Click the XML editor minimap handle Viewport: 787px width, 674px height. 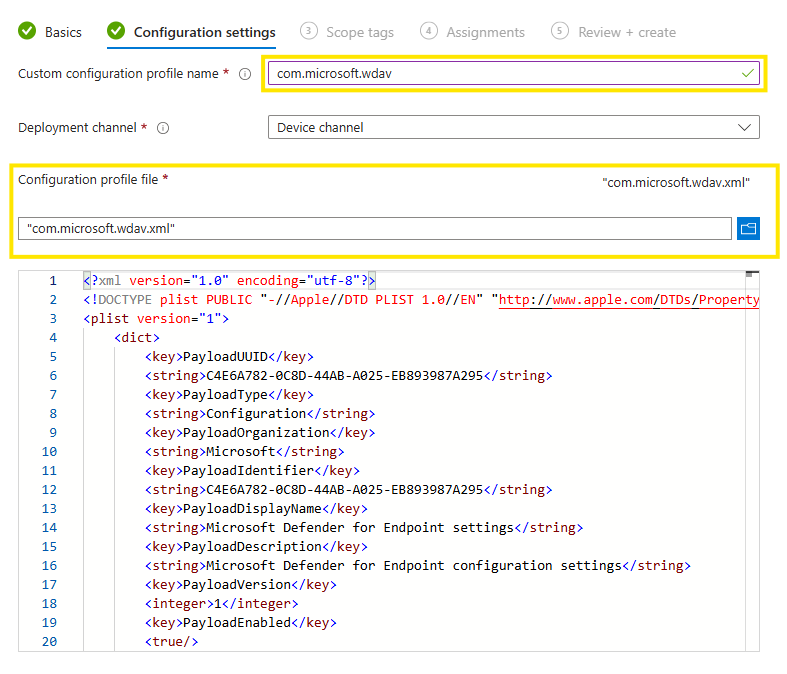[x=752, y=274]
